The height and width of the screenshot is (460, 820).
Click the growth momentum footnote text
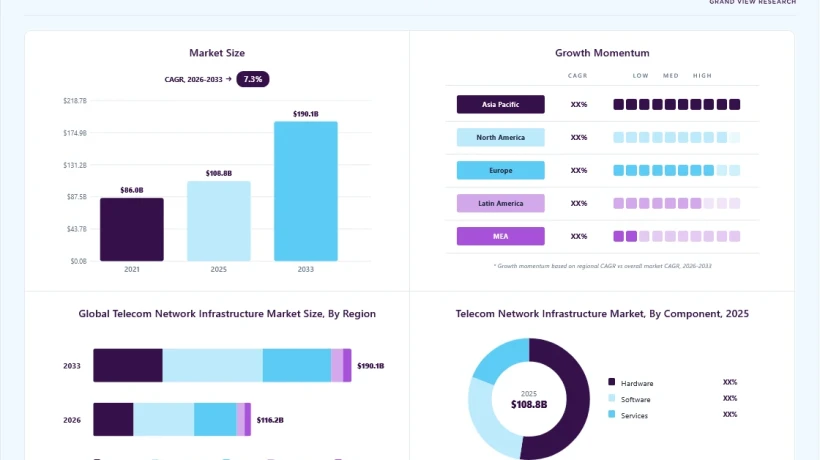tap(602, 266)
